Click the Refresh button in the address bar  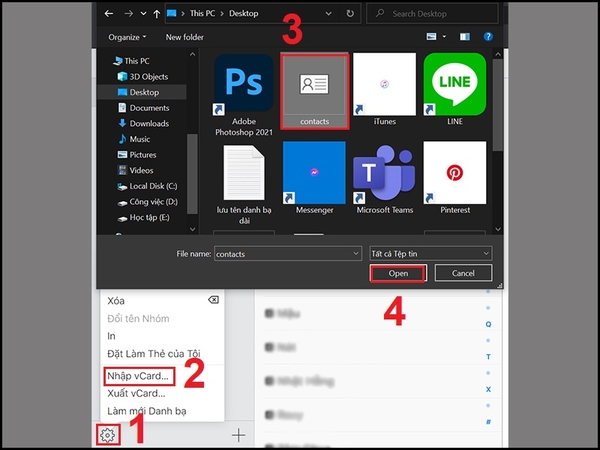tap(350, 14)
